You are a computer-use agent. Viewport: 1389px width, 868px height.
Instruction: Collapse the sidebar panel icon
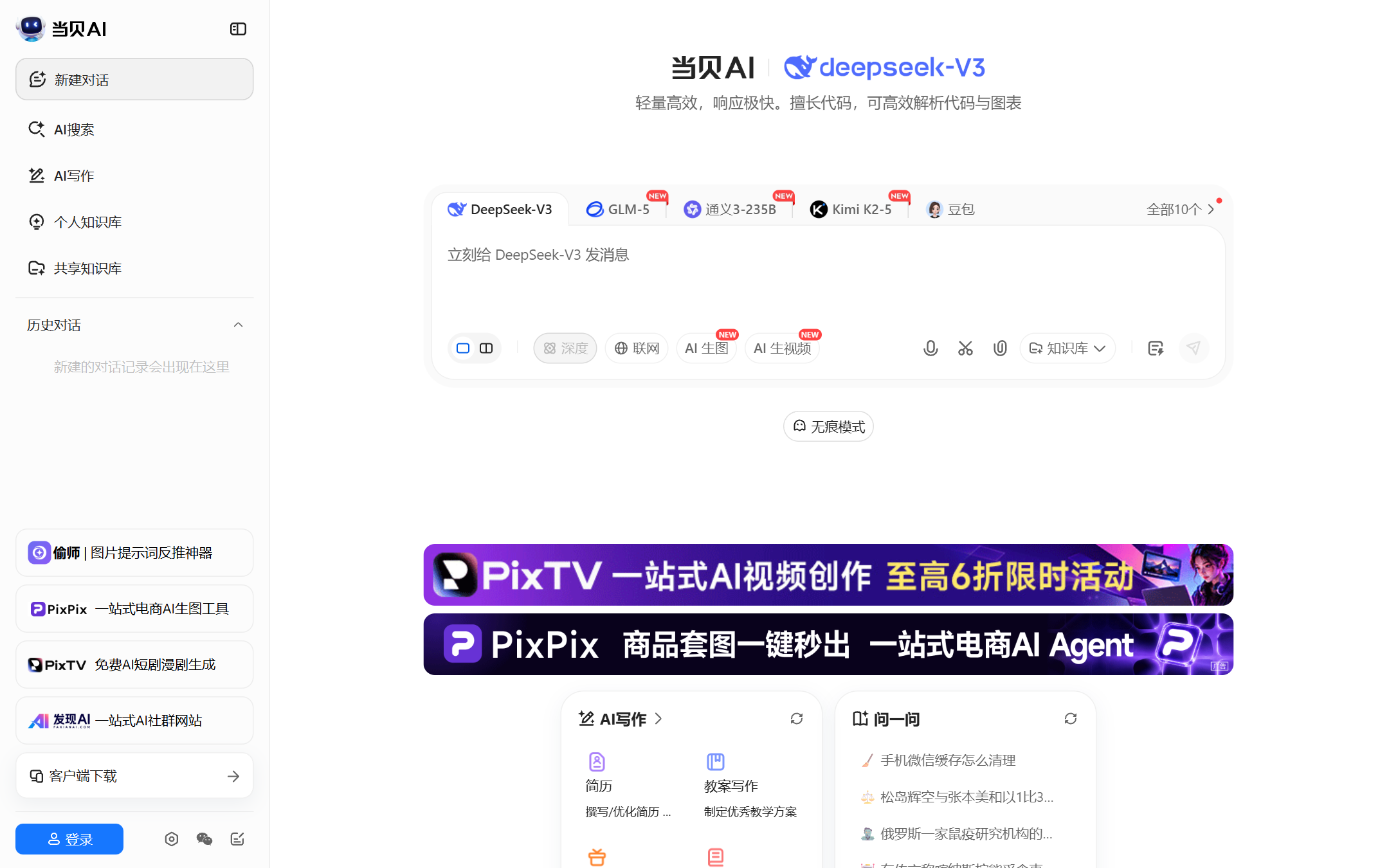[x=238, y=29]
